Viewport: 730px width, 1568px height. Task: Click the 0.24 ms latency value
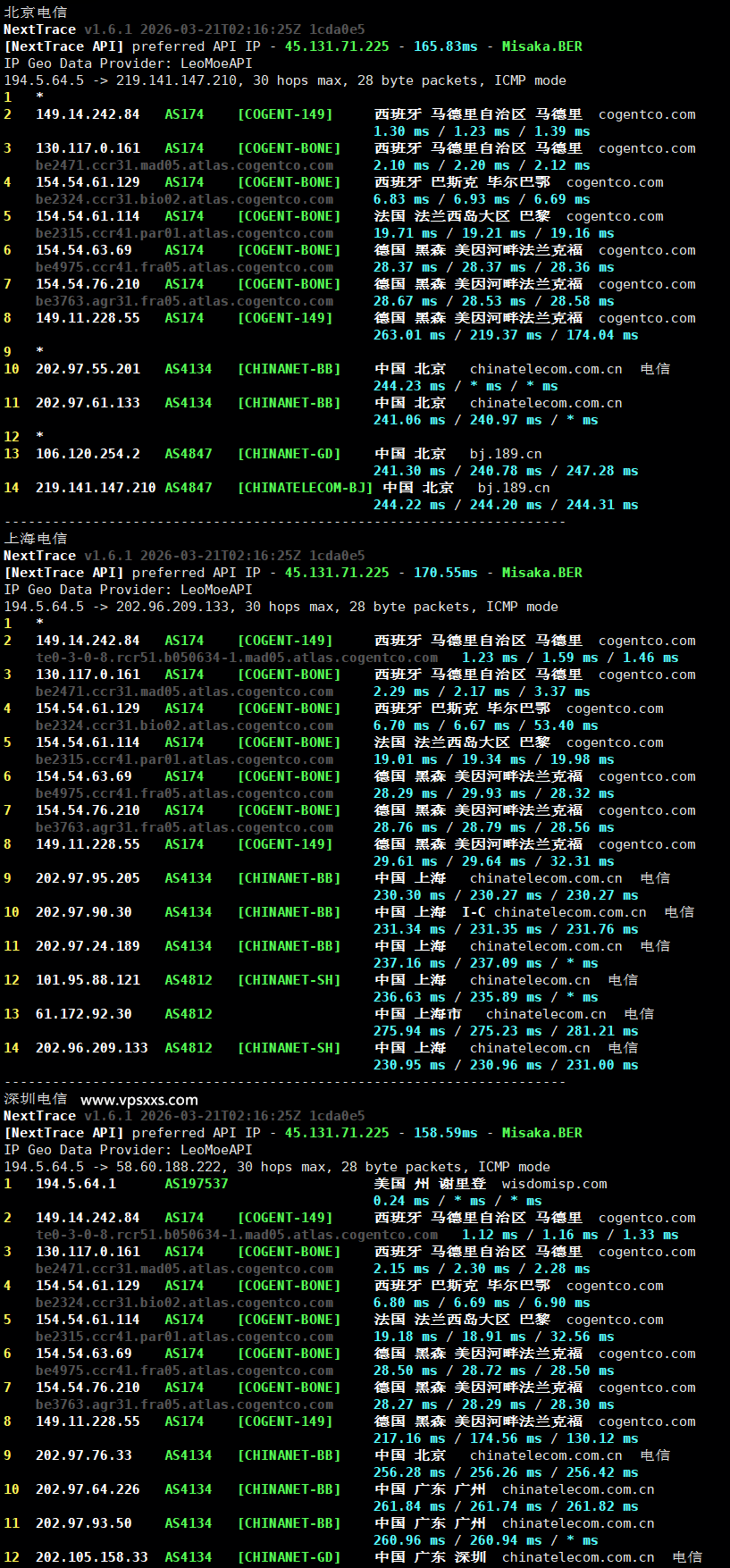point(401,1201)
